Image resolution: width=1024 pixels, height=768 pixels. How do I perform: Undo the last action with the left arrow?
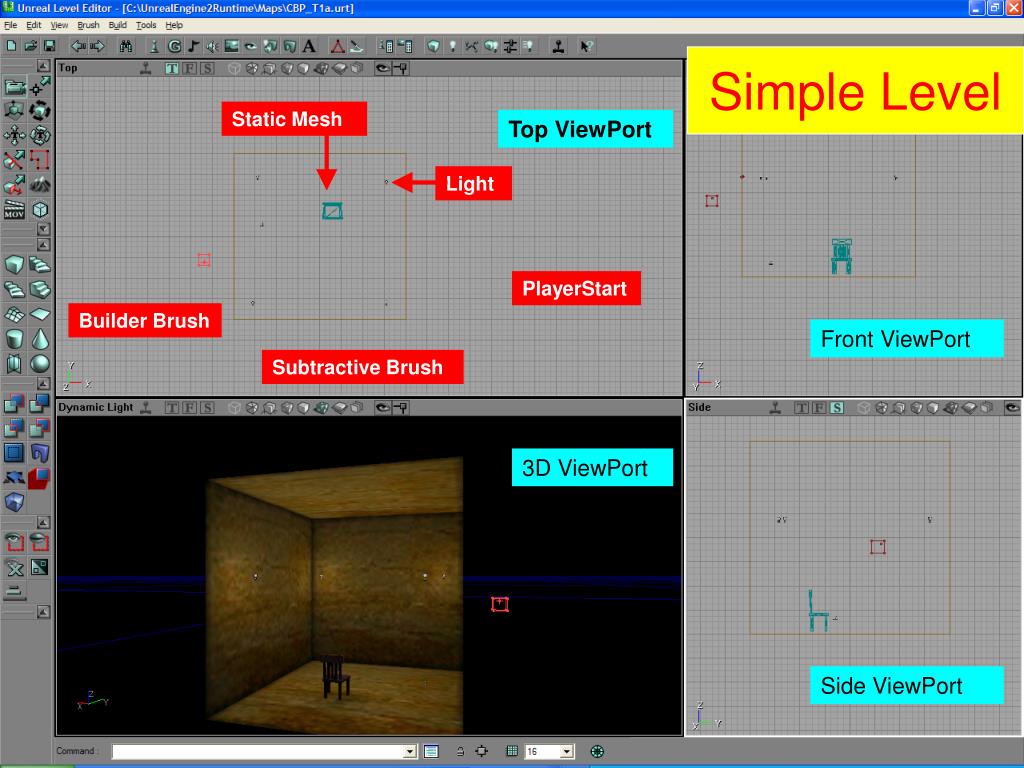click(x=78, y=46)
